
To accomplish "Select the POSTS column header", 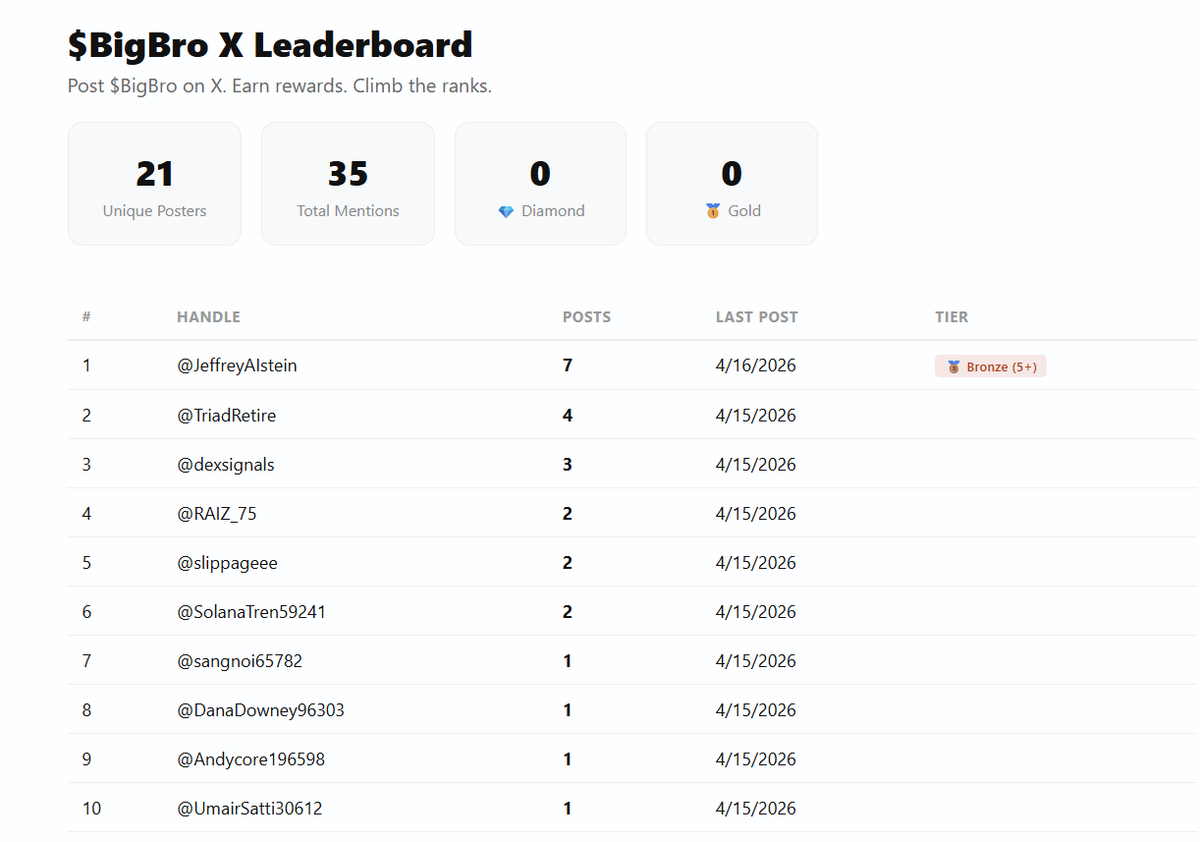I will click(x=587, y=317).
